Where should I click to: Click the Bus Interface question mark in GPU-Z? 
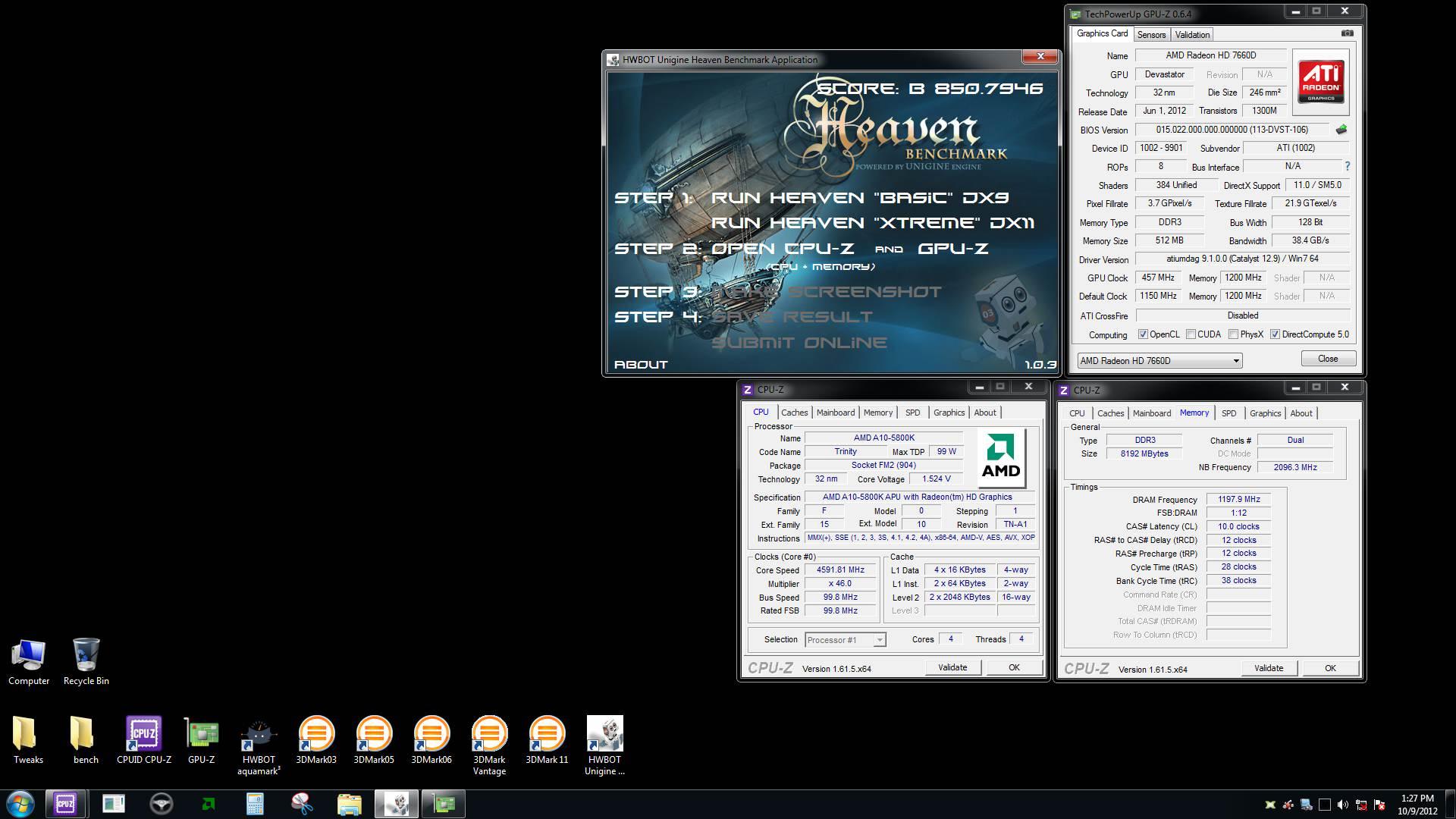tap(1347, 166)
